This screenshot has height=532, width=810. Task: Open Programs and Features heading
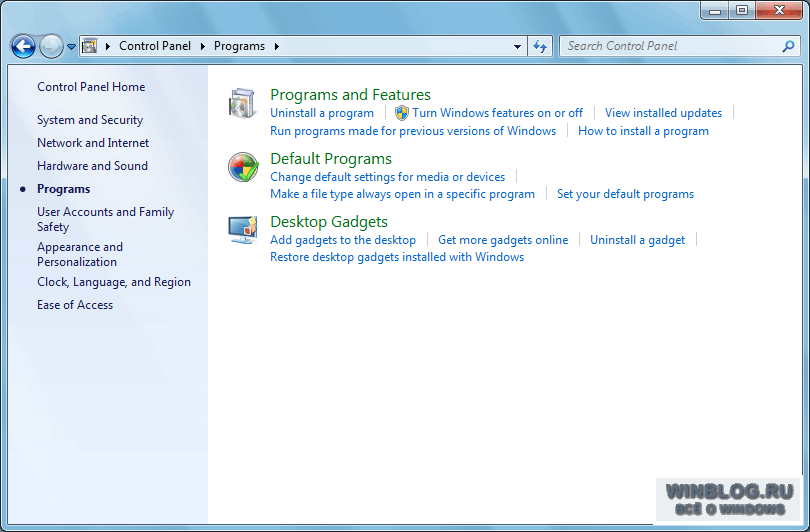point(350,95)
